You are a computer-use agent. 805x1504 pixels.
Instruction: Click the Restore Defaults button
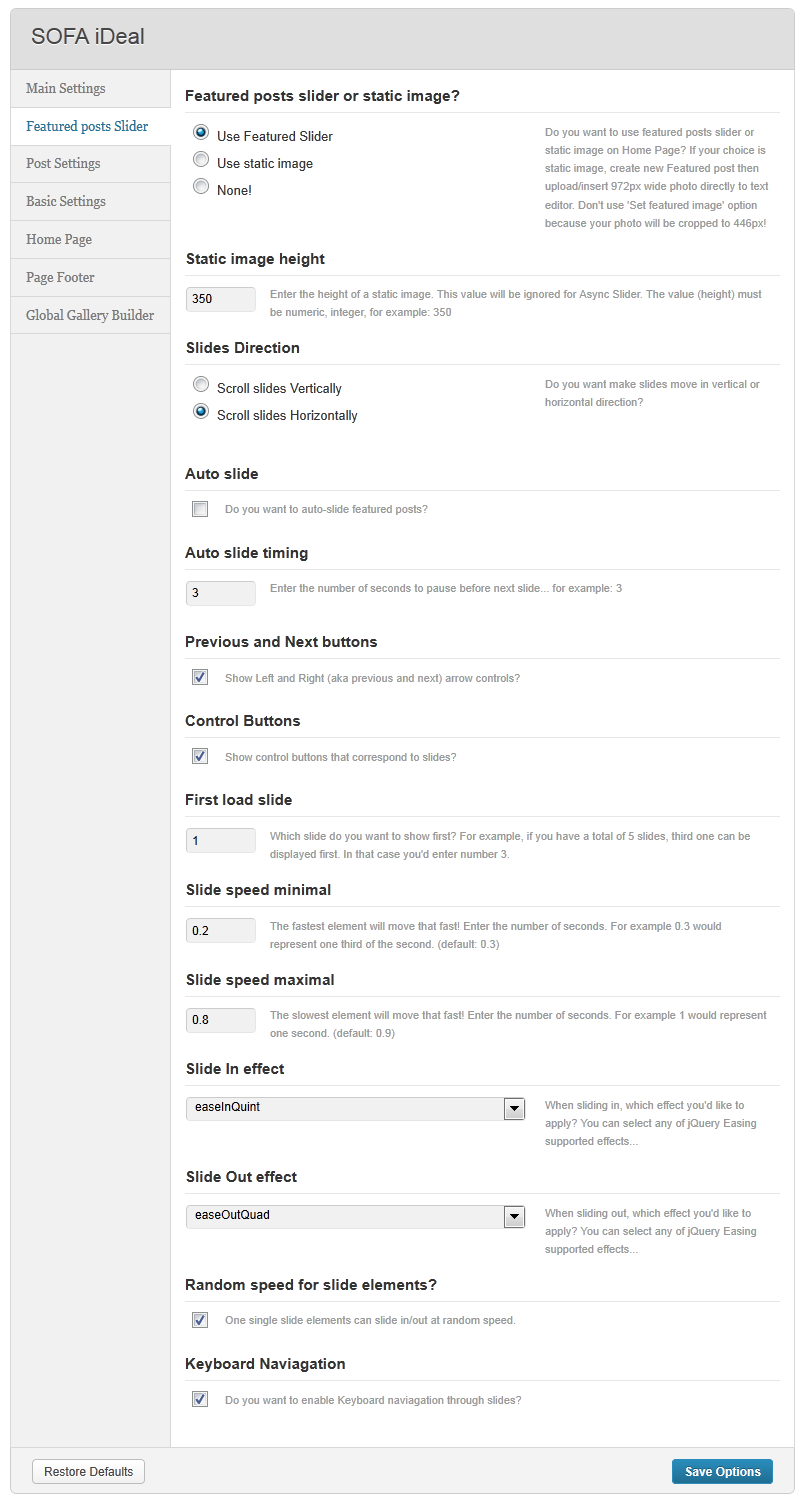tap(89, 1471)
